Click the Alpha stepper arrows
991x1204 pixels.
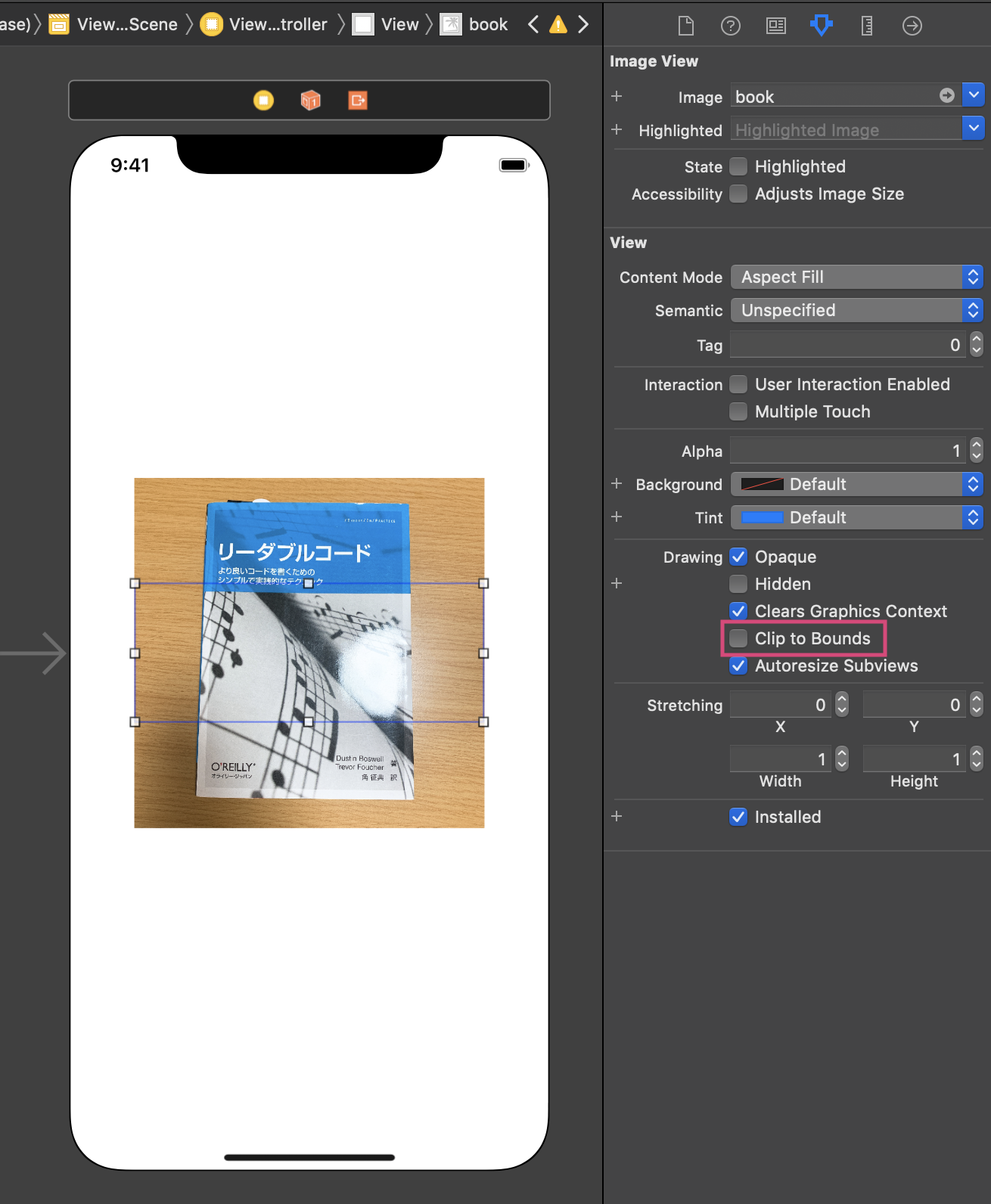tap(977, 451)
